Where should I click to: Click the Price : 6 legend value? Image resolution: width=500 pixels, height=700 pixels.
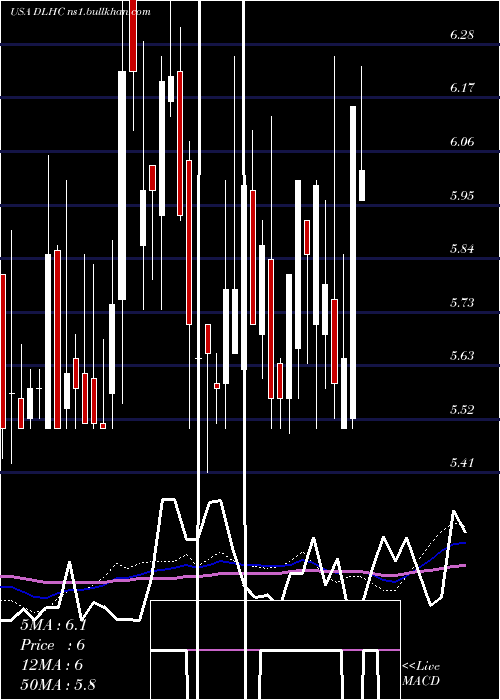[x=53, y=645]
